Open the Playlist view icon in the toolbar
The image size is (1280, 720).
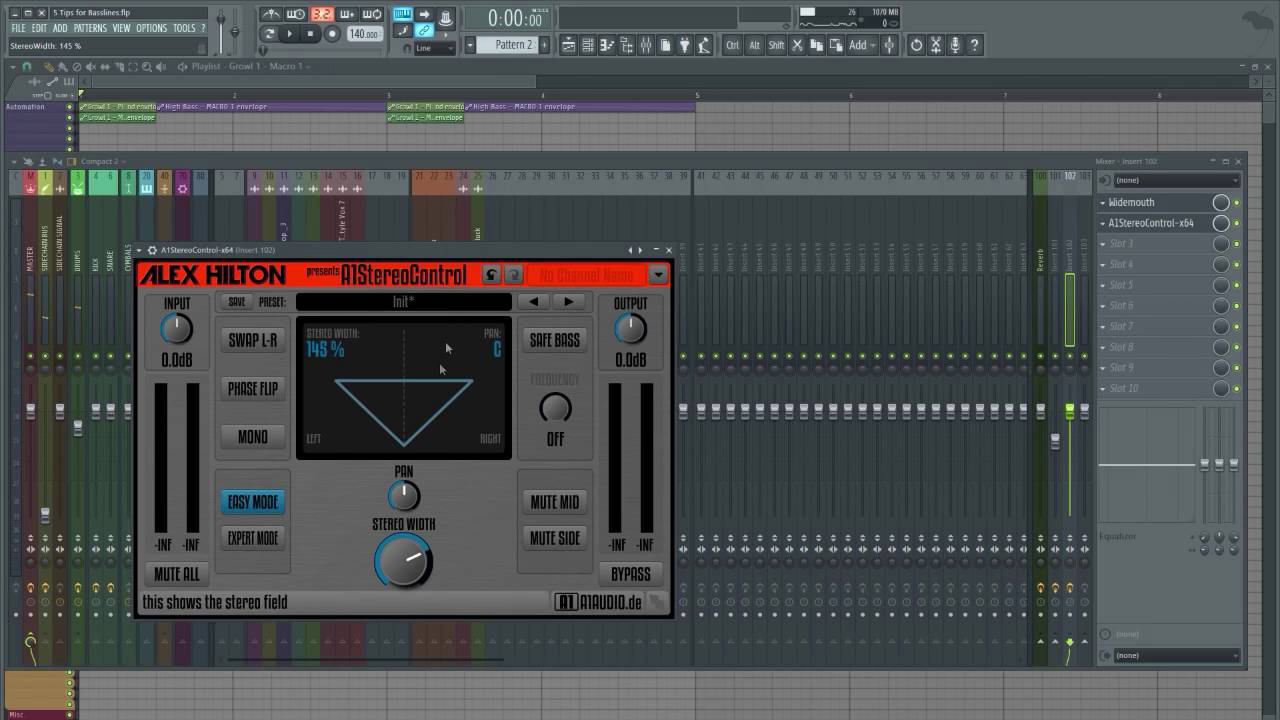click(x=568, y=45)
